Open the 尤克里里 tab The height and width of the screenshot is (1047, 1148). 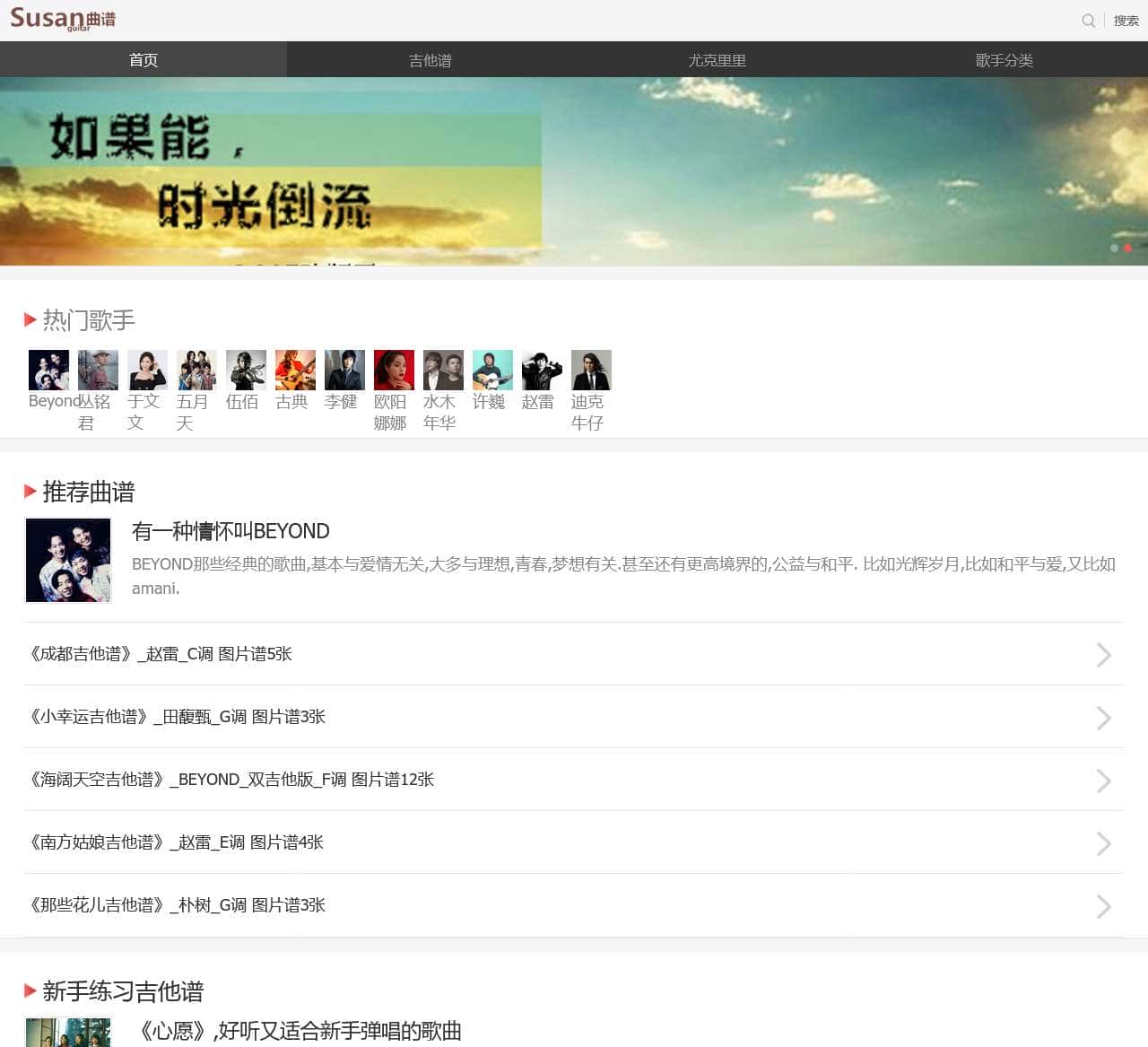tap(717, 60)
